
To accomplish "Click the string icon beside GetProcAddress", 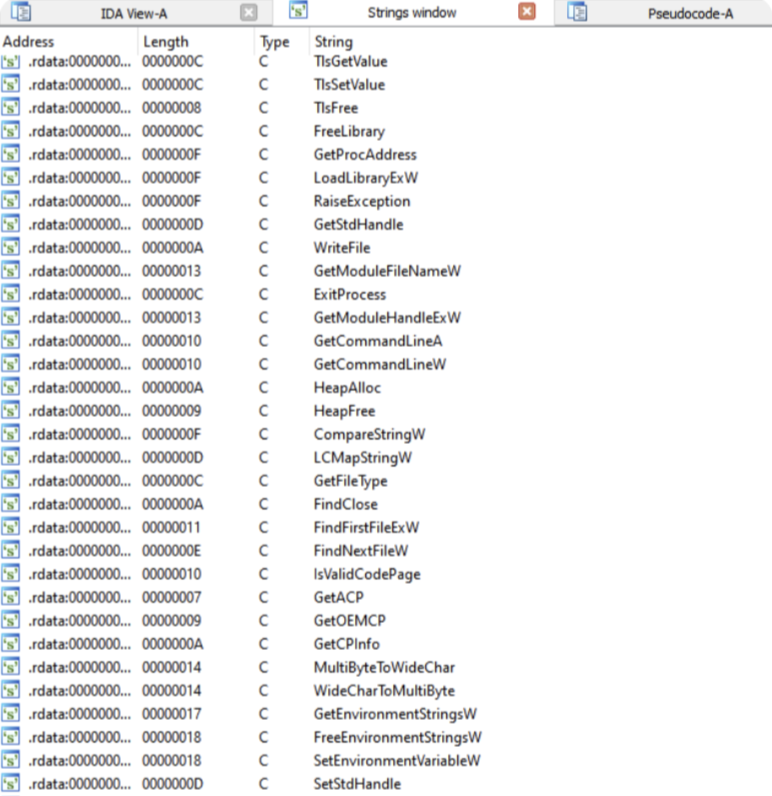I will tap(11, 155).
